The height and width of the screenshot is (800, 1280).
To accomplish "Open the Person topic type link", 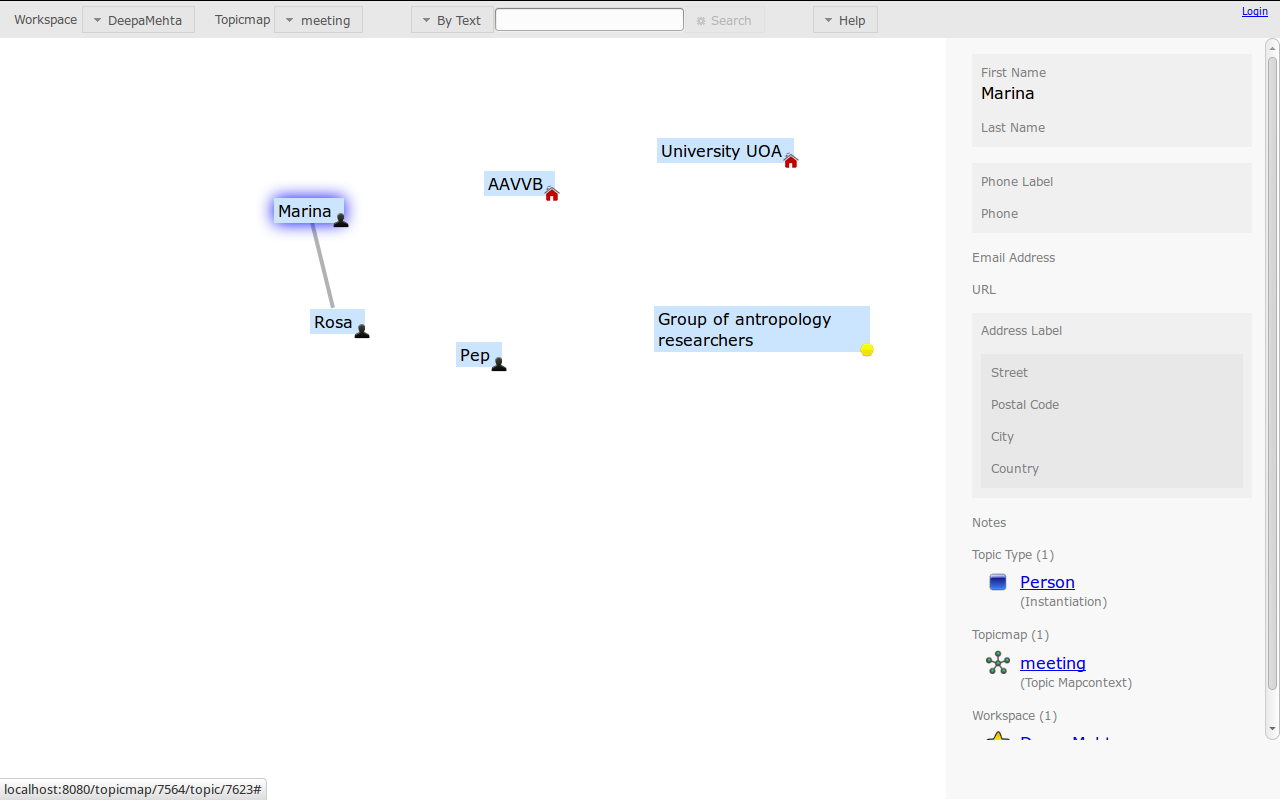I will [x=1047, y=582].
